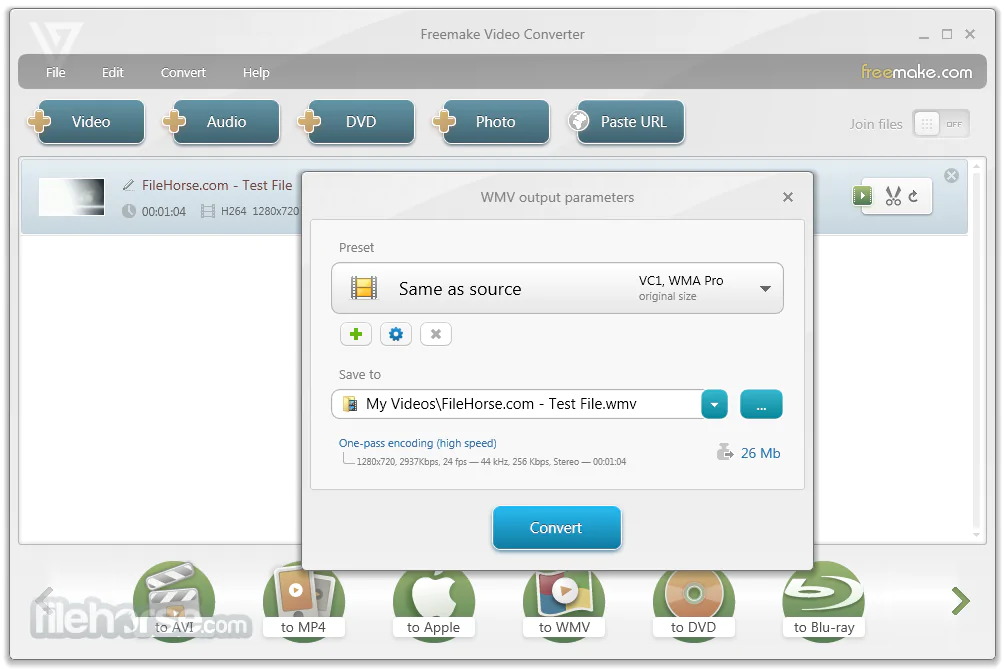Click the 00:01:04 duration text
The height and width of the screenshot is (669, 1004).
pos(163,211)
